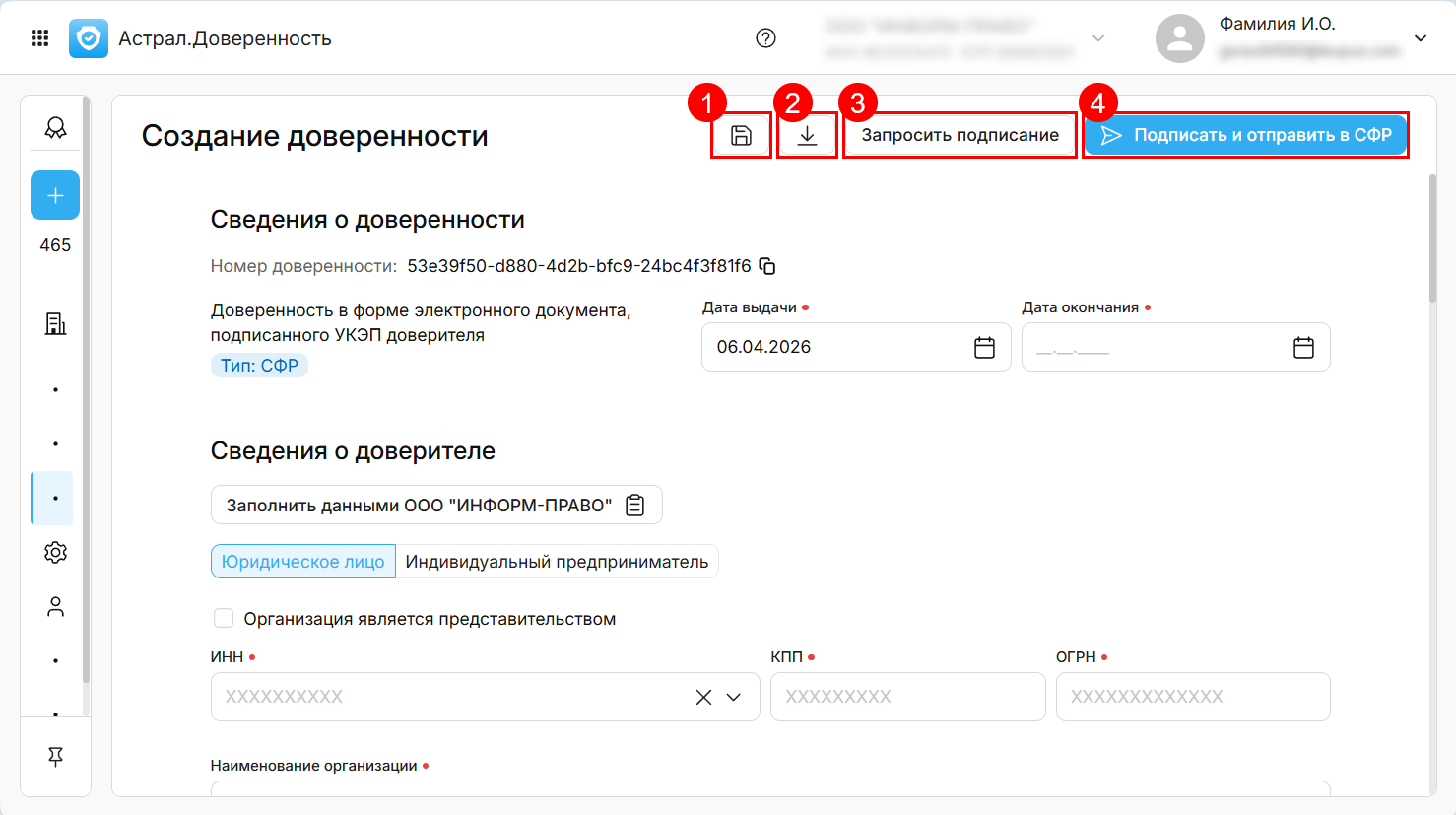Switch to Индивидуальный предприниматель tab
1456x815 pixels.
[557, 562]
